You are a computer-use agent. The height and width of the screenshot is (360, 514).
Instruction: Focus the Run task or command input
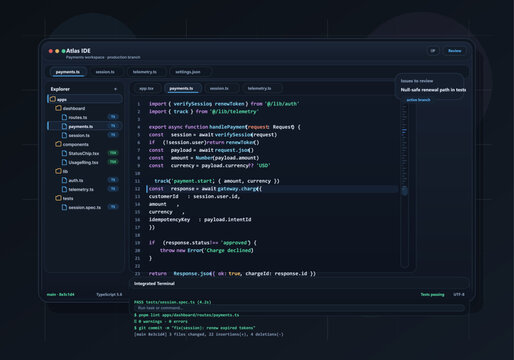[x=299, y=308]
